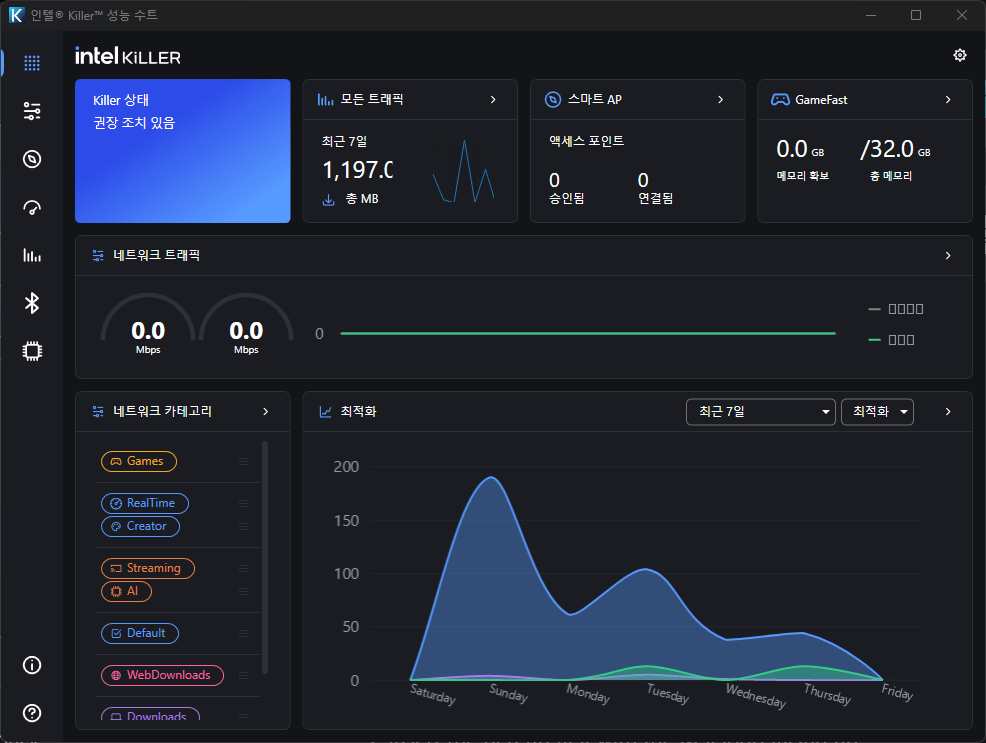This screenshot has height=743, width=986.
Task: Select the Default category tag
Action: coord(140,633)
